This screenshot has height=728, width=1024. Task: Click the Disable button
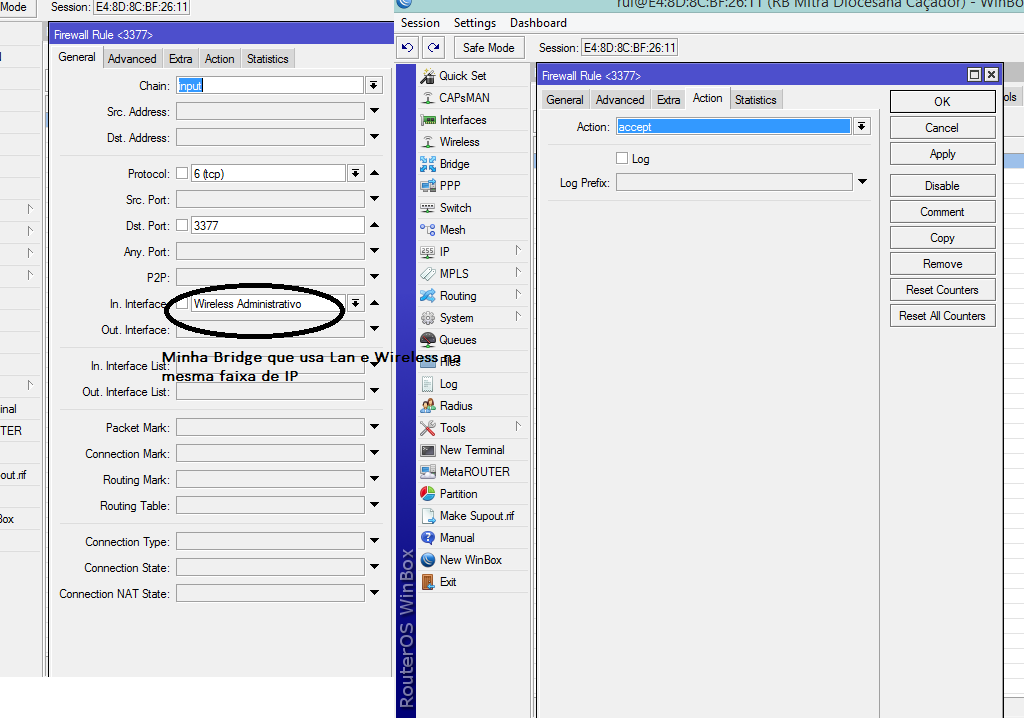[x=942, y=186]
